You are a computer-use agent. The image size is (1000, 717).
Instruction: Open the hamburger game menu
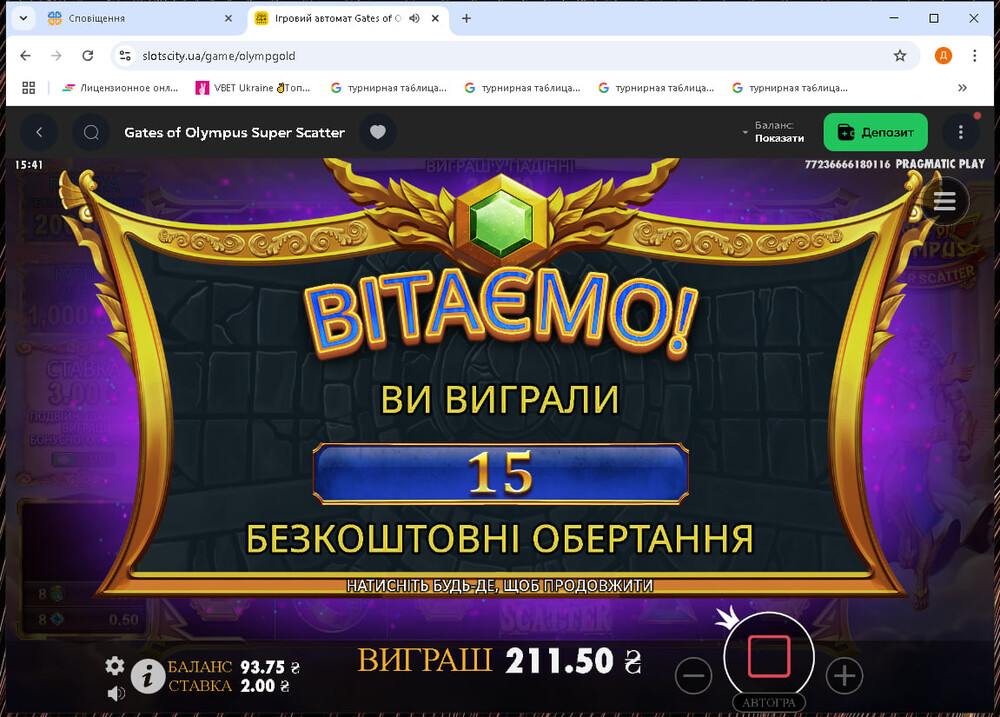pyautogui.click(x=945, y=201)
